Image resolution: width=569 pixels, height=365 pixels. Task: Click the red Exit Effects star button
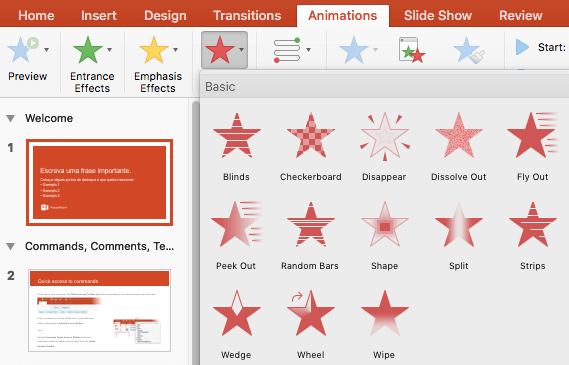point(220,50)
